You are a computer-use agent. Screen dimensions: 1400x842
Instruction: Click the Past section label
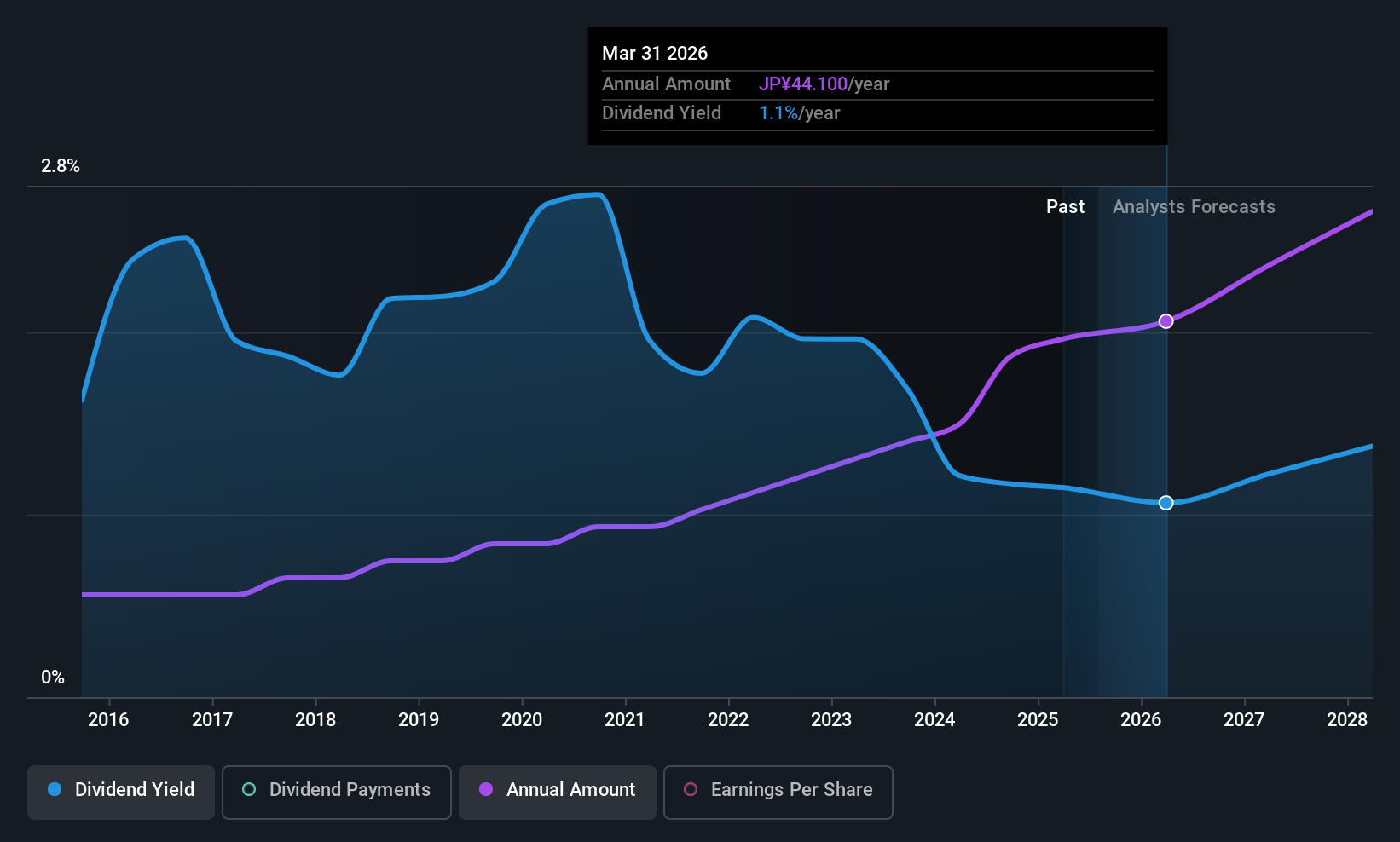tap(1065, 207)
